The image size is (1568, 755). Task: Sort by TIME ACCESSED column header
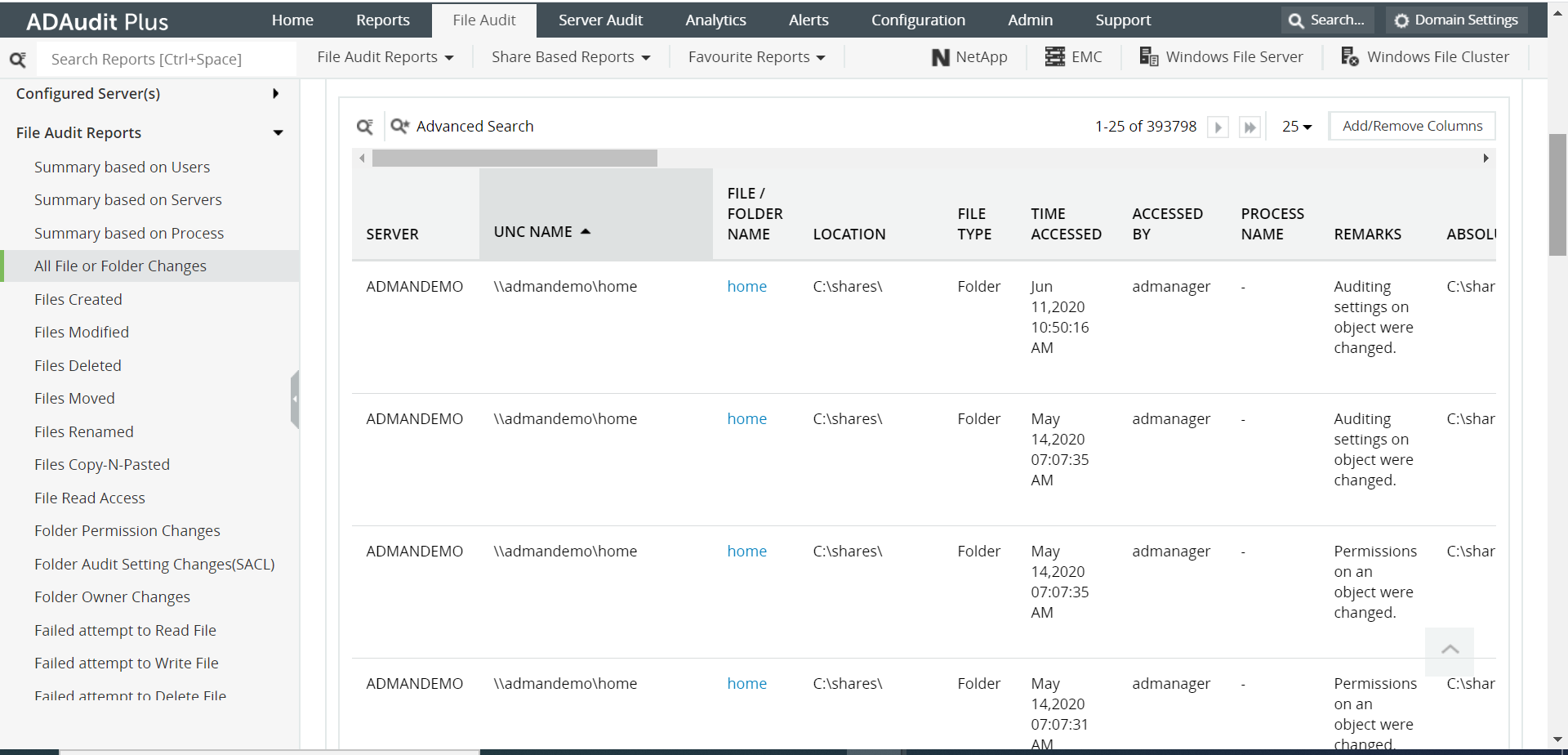[x=1066, y=224]
